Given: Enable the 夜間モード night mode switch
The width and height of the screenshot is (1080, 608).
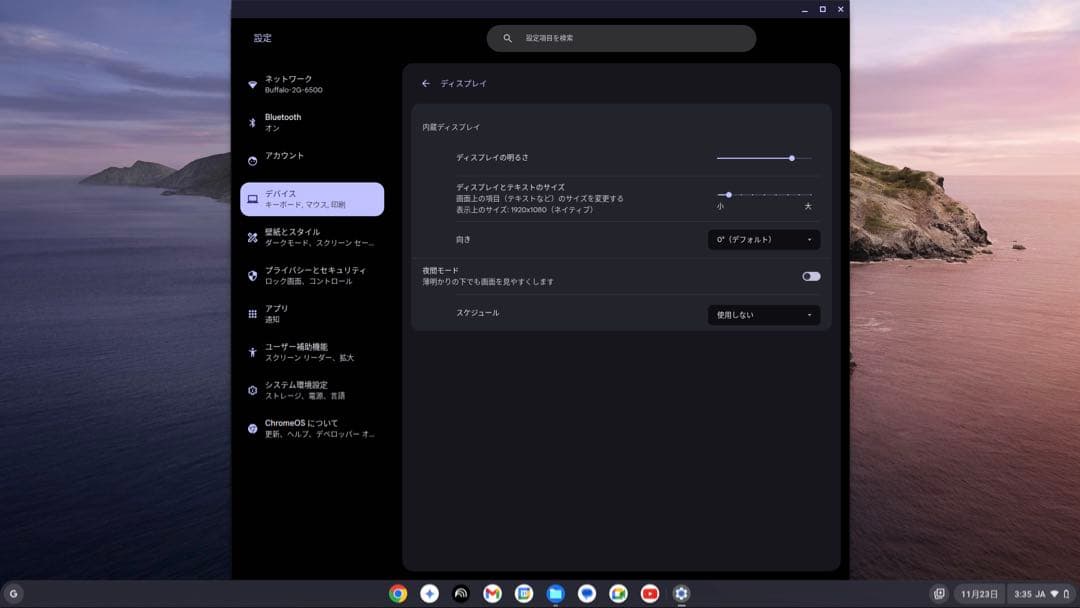Looking at the screenshot, I should (811, 275).
